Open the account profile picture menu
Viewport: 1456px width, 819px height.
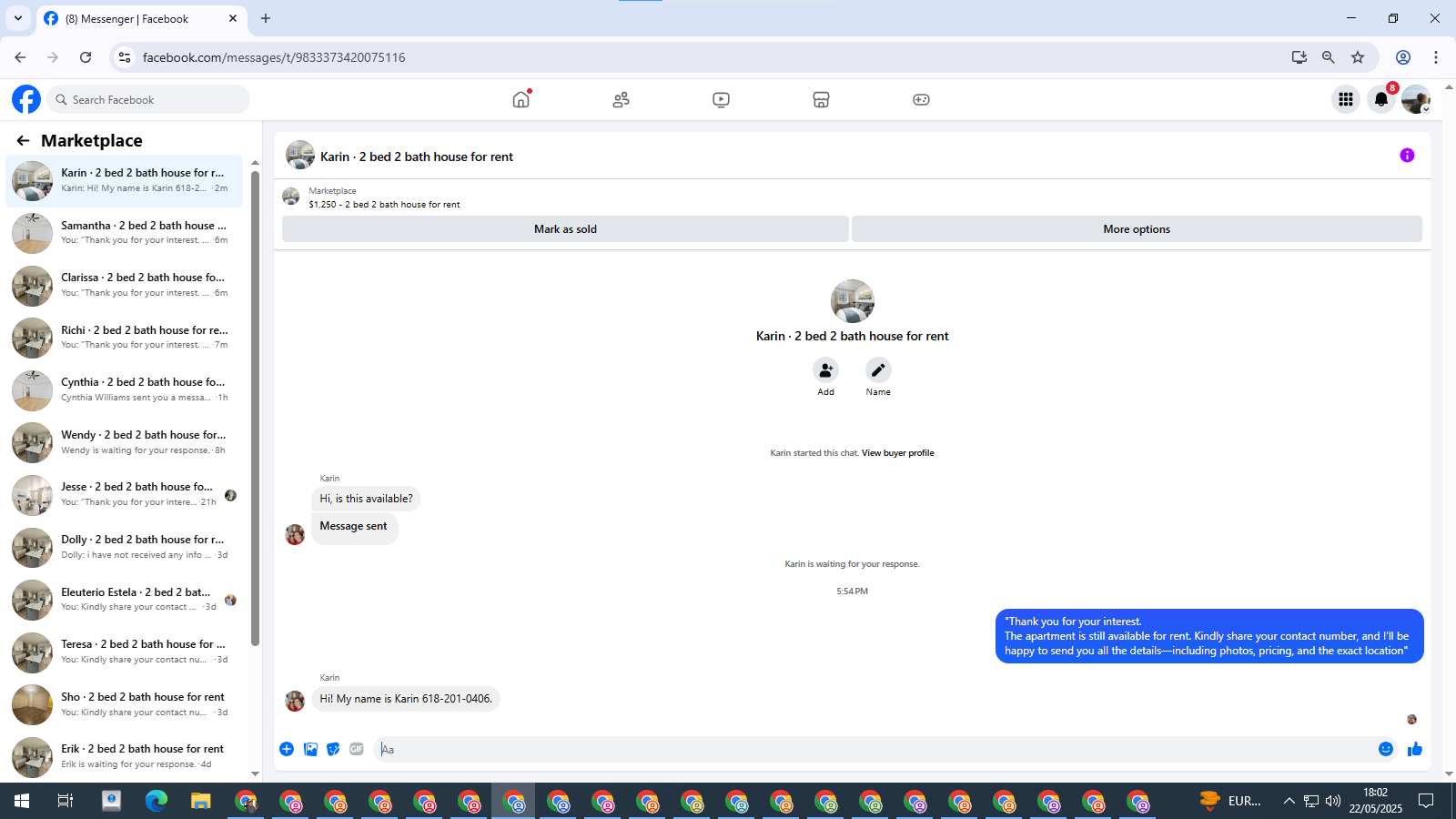click(1416, 99)
